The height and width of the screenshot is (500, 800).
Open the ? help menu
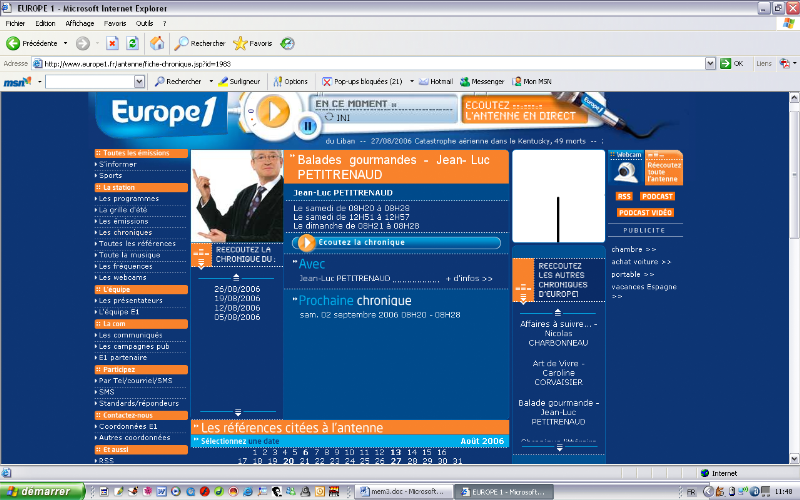point(164,23)
